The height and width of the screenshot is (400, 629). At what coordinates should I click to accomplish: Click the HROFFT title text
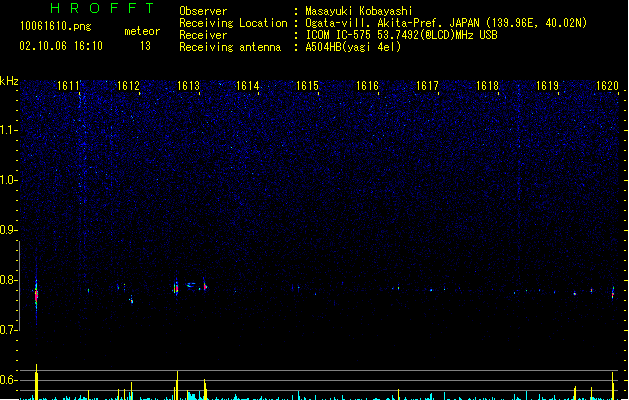click(102, 8)
